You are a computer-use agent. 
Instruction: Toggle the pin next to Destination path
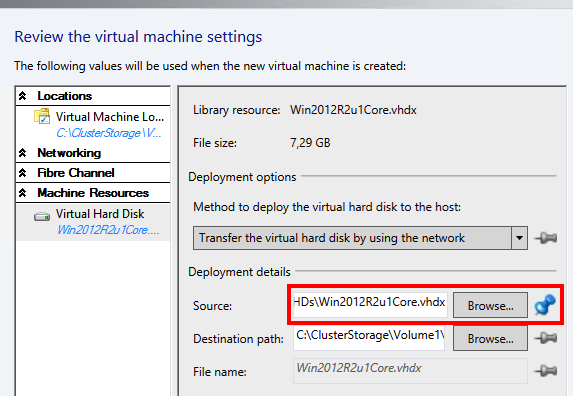point(546,338)
